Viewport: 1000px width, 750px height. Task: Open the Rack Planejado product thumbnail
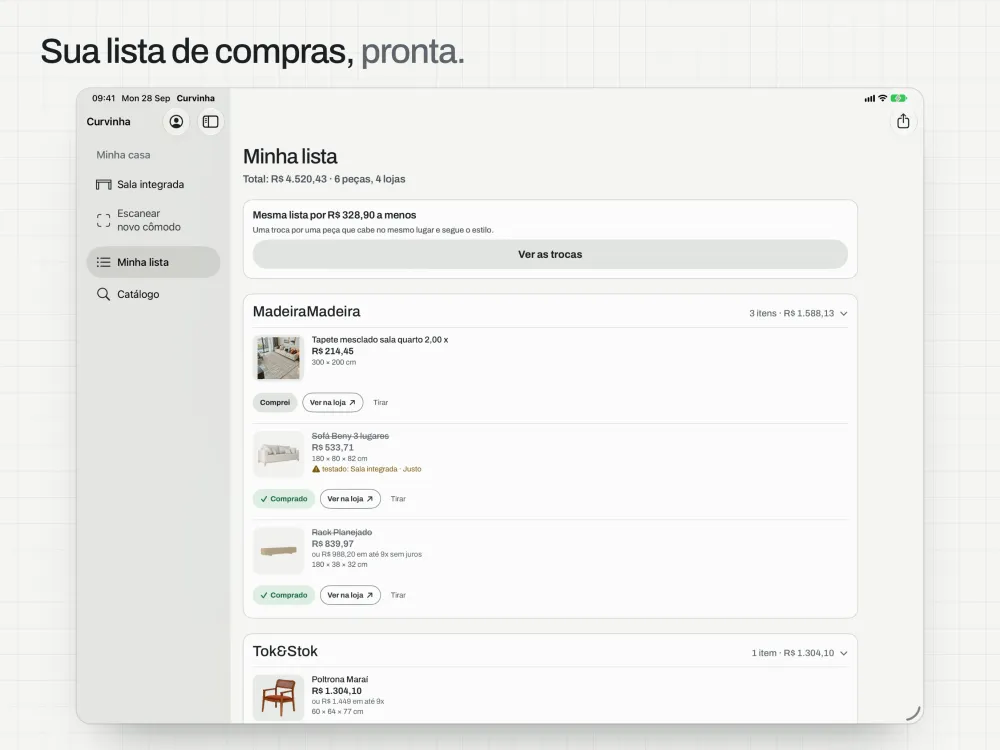pos(278,550)
